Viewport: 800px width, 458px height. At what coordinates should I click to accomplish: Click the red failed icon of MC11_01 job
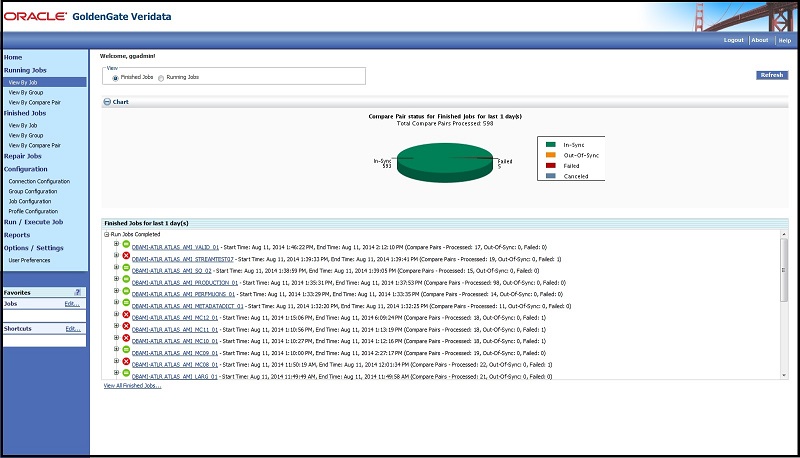pos(126,326)
